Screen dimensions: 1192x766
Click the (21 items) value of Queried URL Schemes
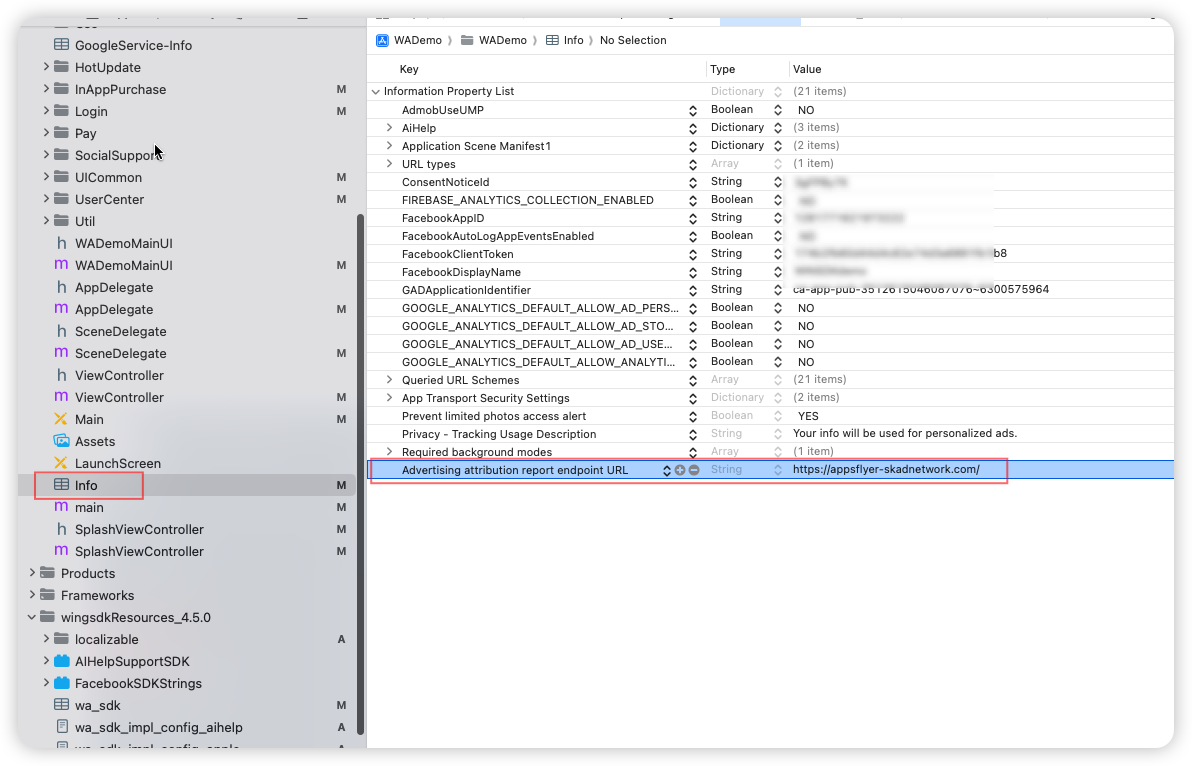click(x=820, y=379)
